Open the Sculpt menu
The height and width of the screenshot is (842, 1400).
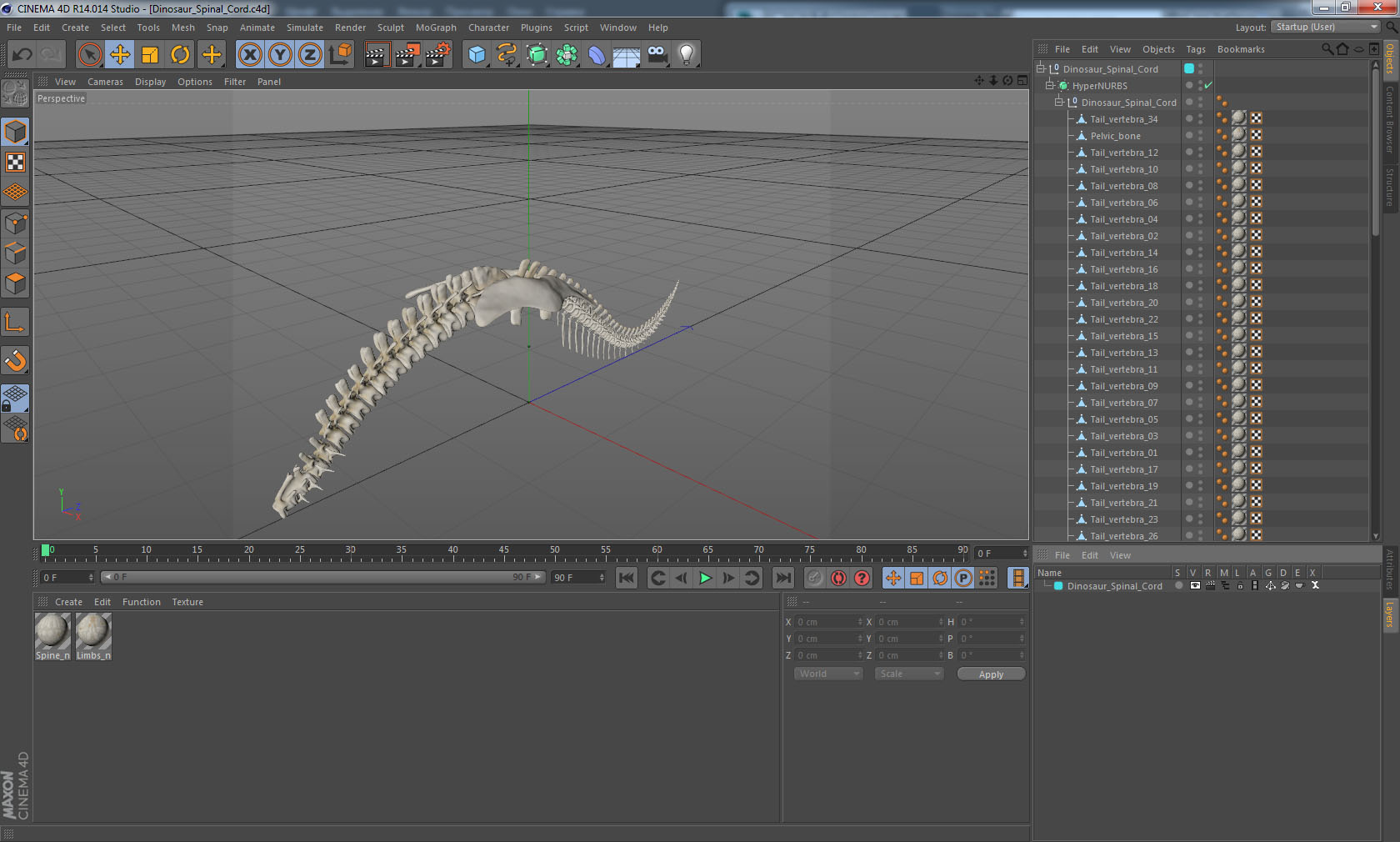(390, 28)
